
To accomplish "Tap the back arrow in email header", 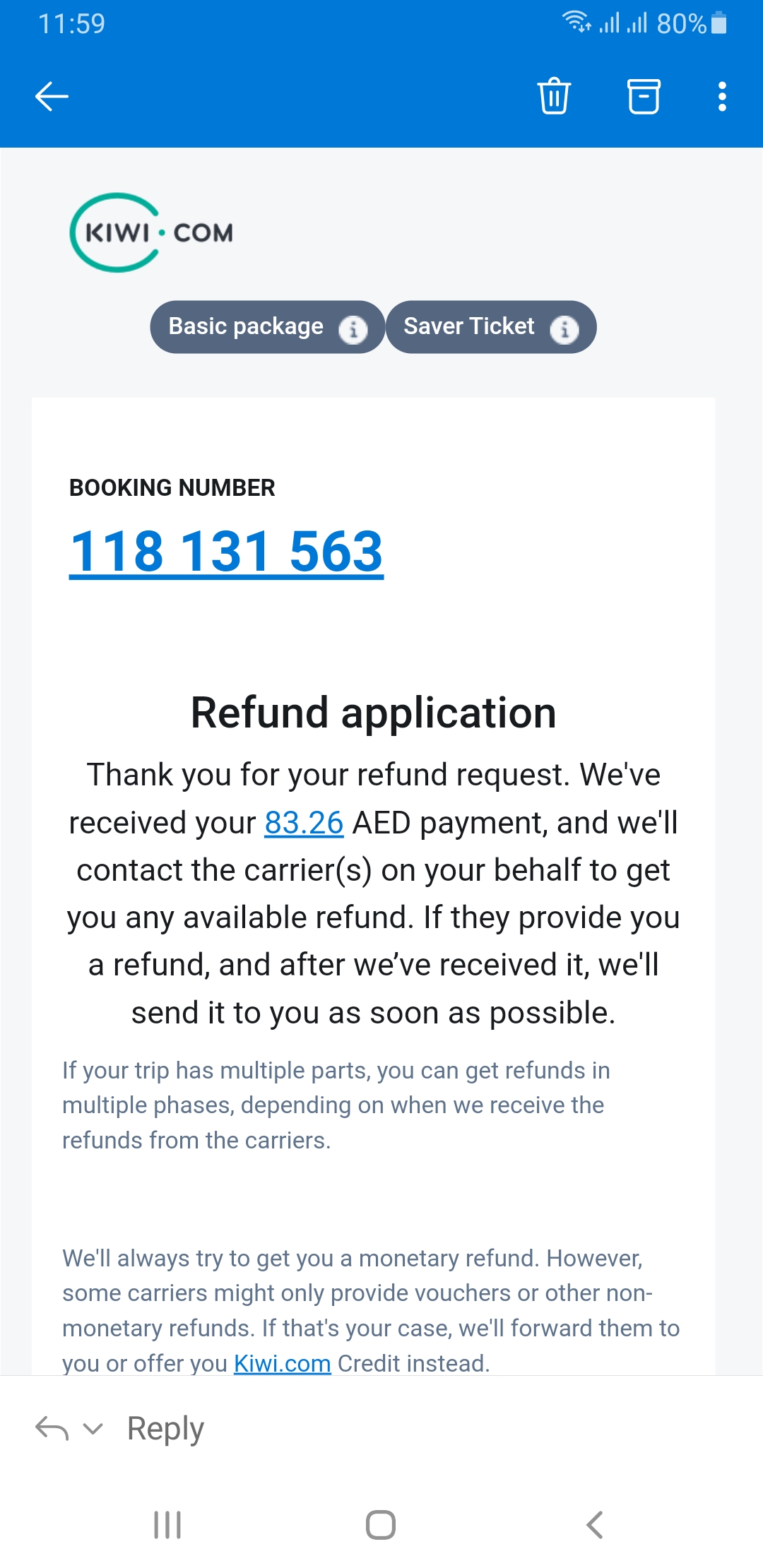I will tap(52, 97).
